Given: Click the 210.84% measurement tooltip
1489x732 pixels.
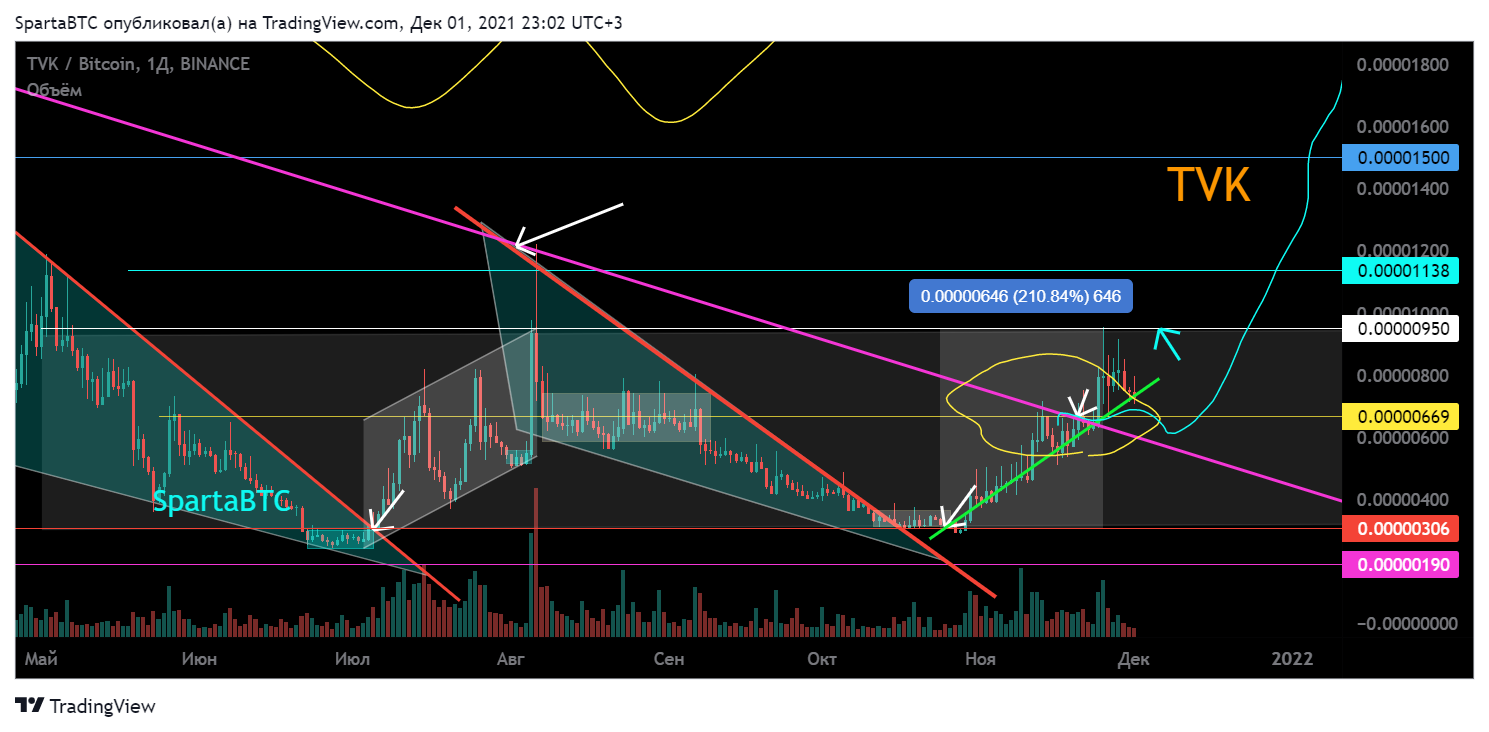Looking at the screenshot, I should click(x=1021, y=296).
